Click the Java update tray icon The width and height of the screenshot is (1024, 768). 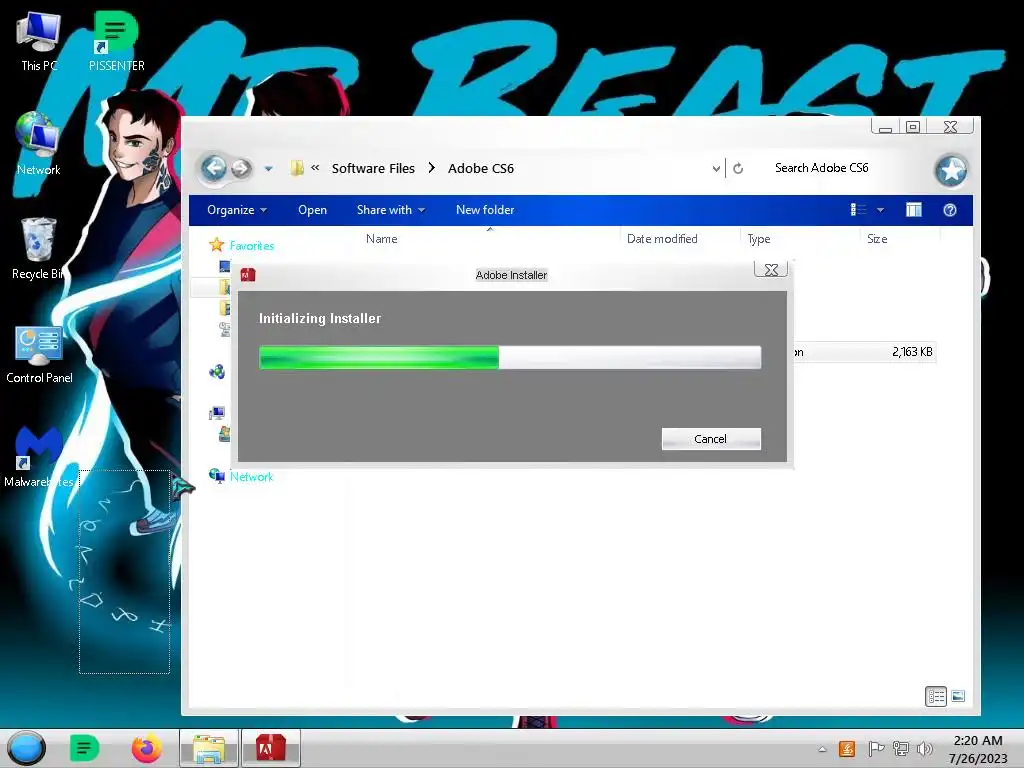tap(847, 749)
